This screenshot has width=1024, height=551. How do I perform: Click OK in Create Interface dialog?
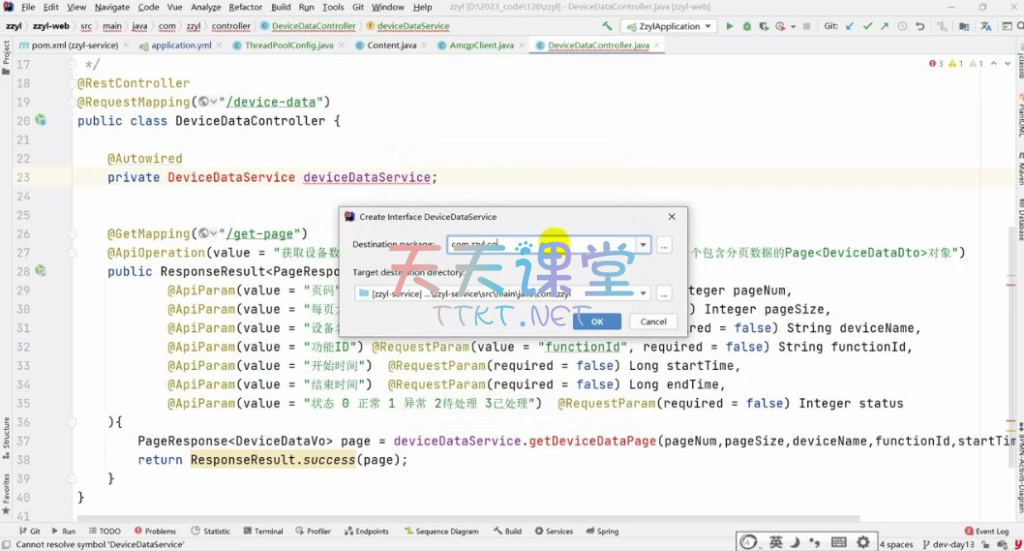tap(597, 321)
